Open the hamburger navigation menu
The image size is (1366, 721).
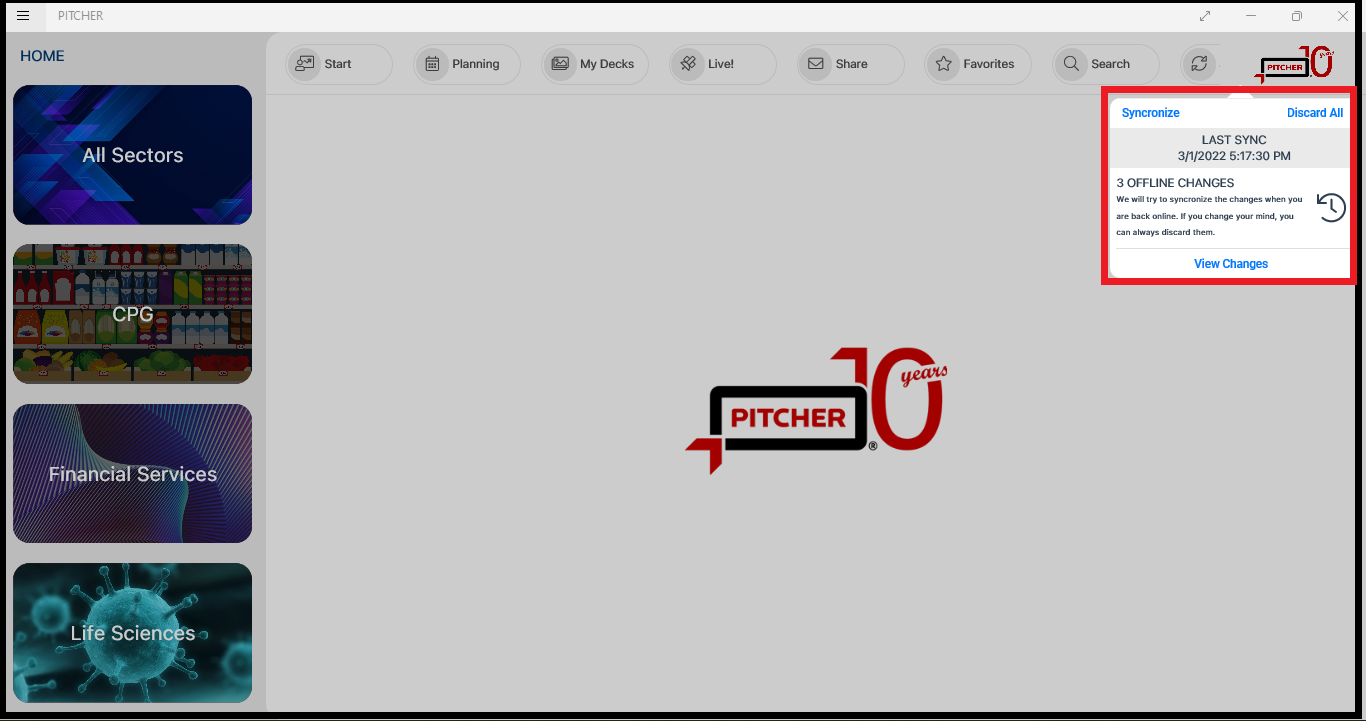[x=22, y=15]
